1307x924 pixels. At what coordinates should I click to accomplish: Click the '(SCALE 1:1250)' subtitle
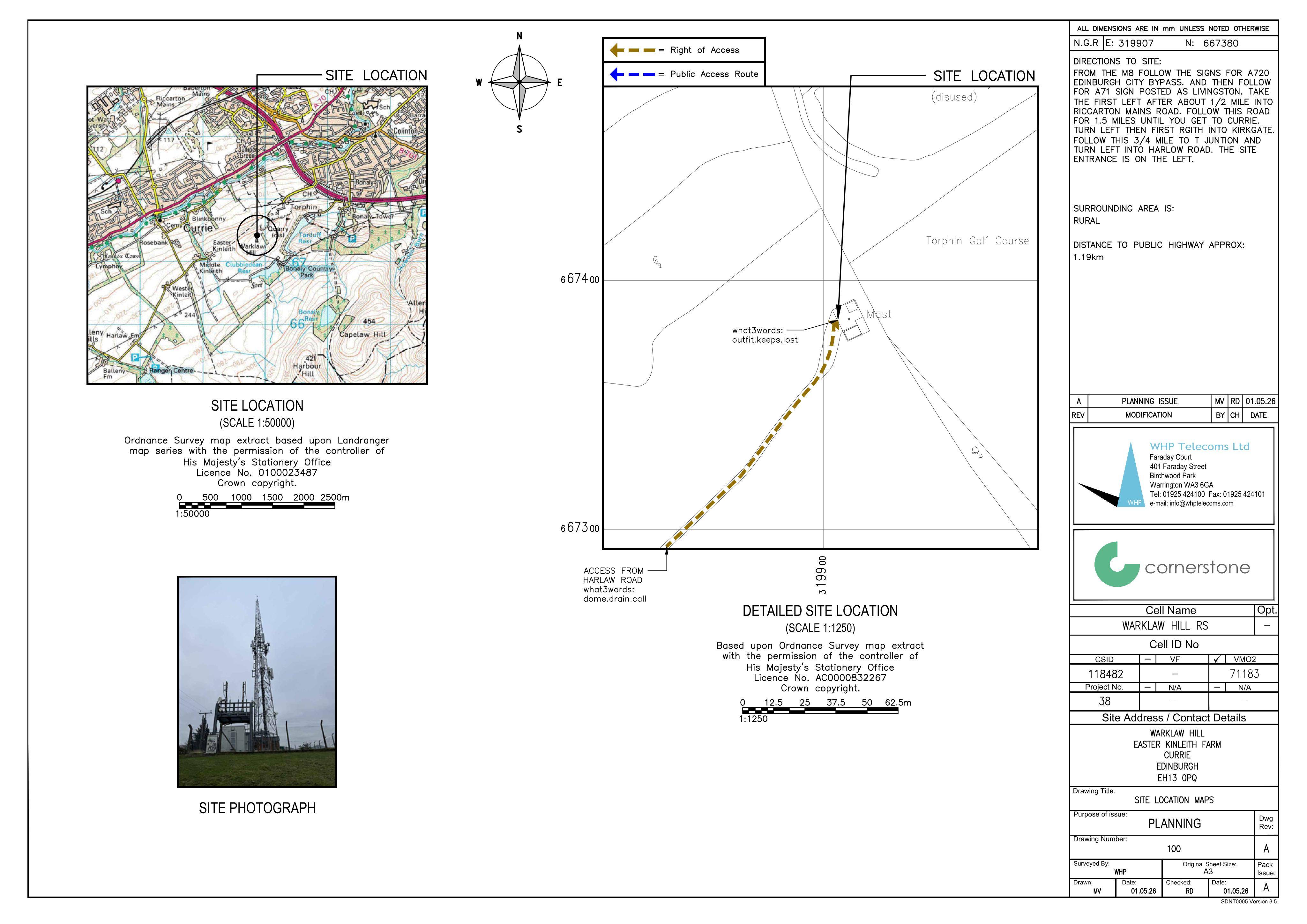point(820,629)
